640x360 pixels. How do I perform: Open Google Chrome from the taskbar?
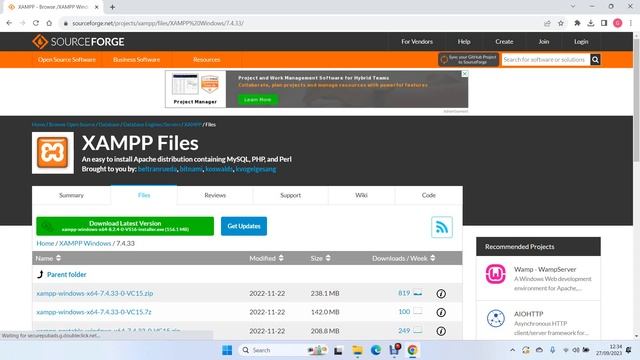coord(412,350)
